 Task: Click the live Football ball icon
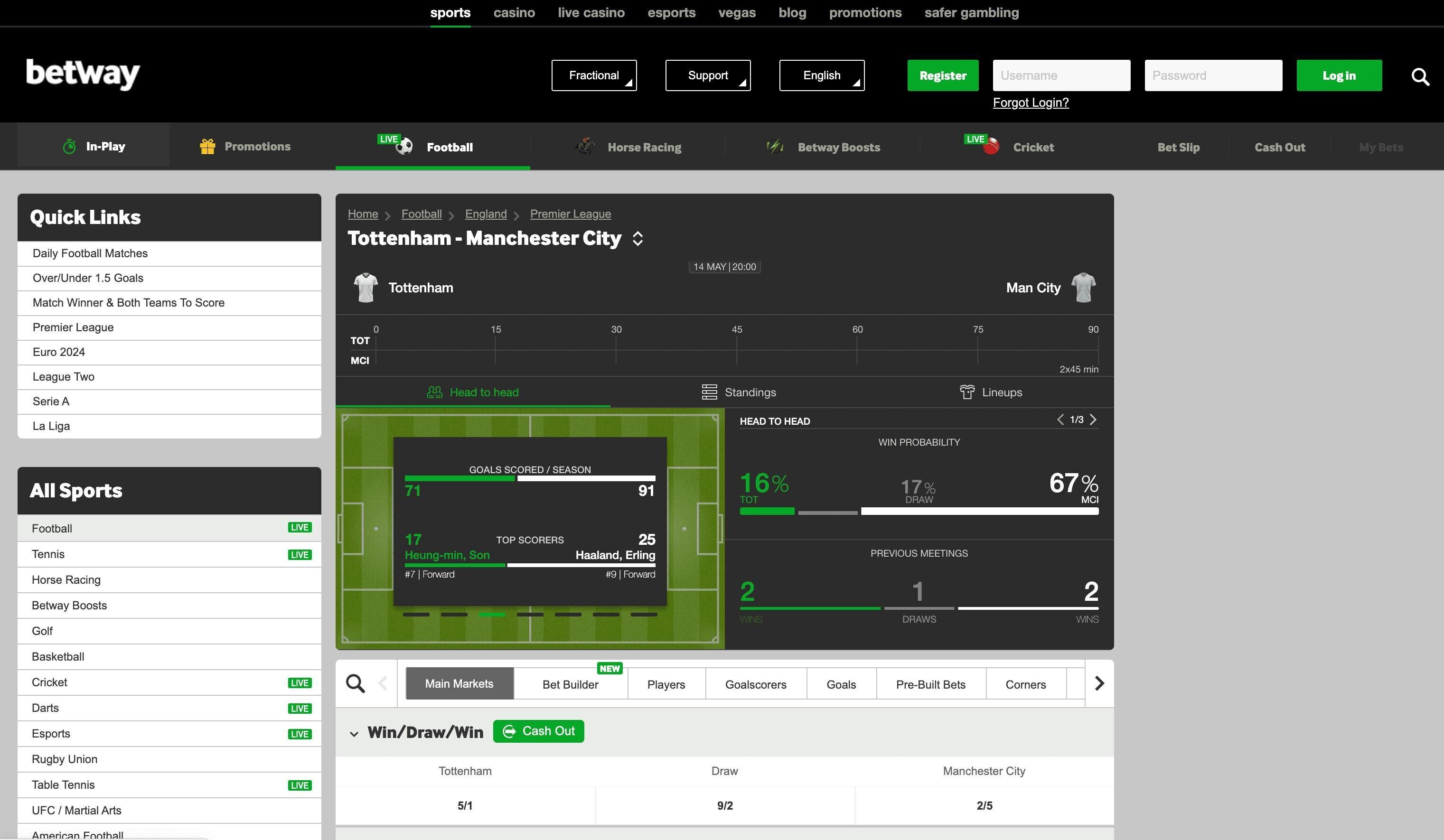404,147
